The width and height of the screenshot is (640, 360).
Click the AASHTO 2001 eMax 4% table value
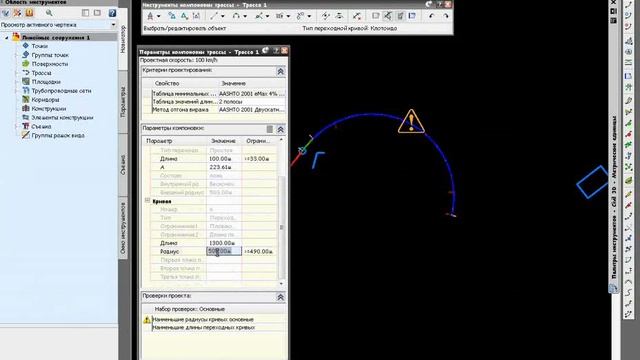(x=251, y=93)
